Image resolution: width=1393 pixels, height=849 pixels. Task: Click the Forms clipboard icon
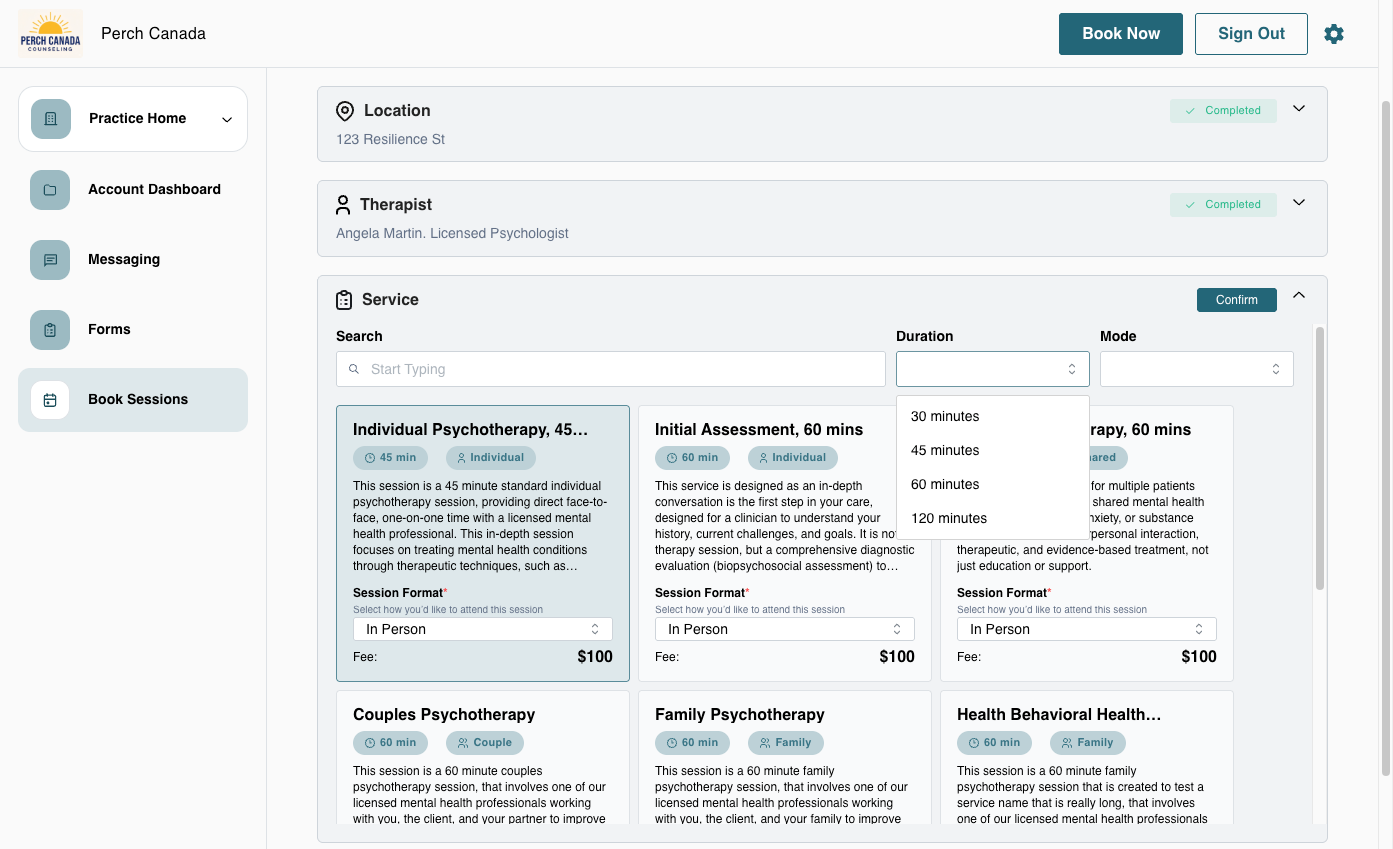tap(50, 330)
